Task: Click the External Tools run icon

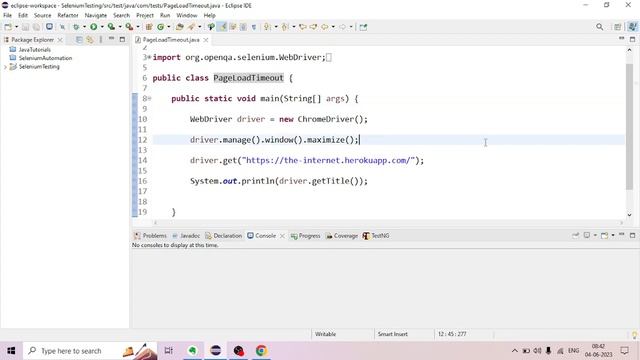Action: (x=129, y=27)
